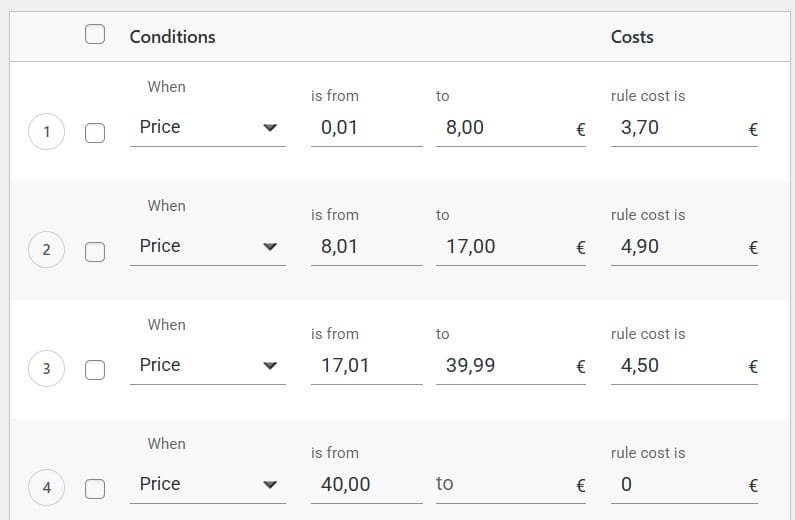This screenshot has height=520, width=795.
Task: Click the 'to' field showing 39,99
Action: [x=500, y=366]
